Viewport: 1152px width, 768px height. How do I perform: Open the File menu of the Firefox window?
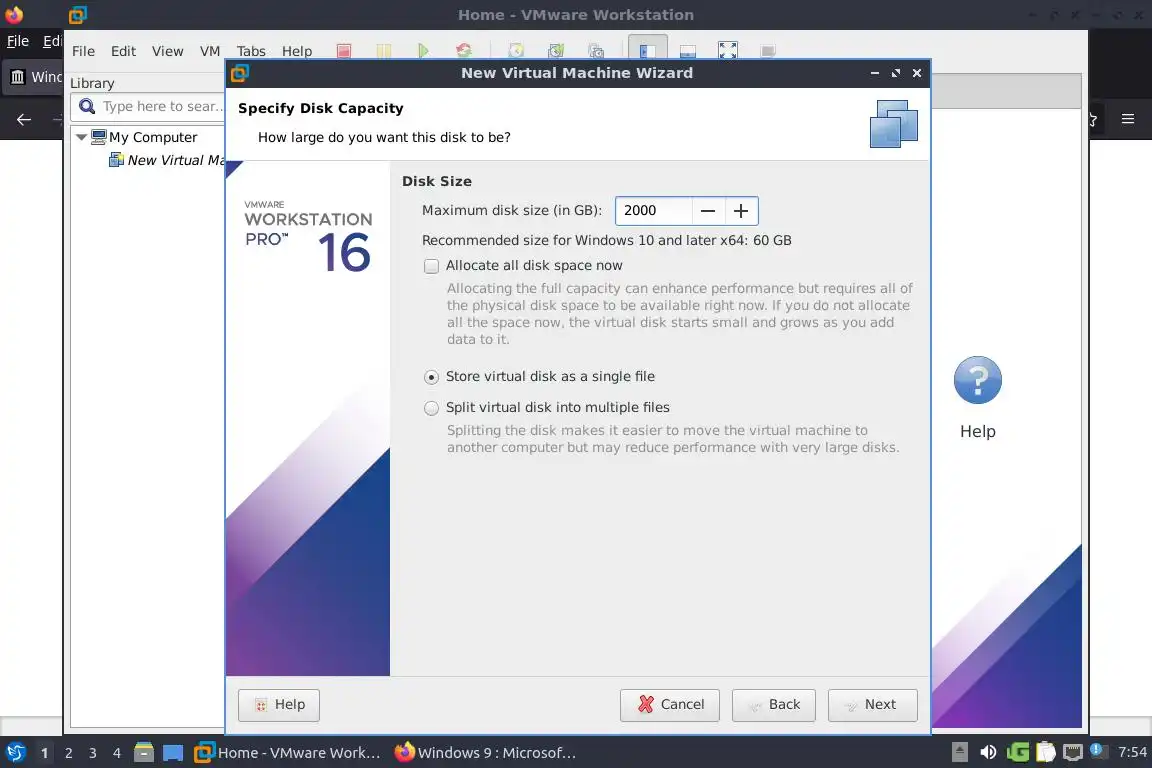[18, 41]
